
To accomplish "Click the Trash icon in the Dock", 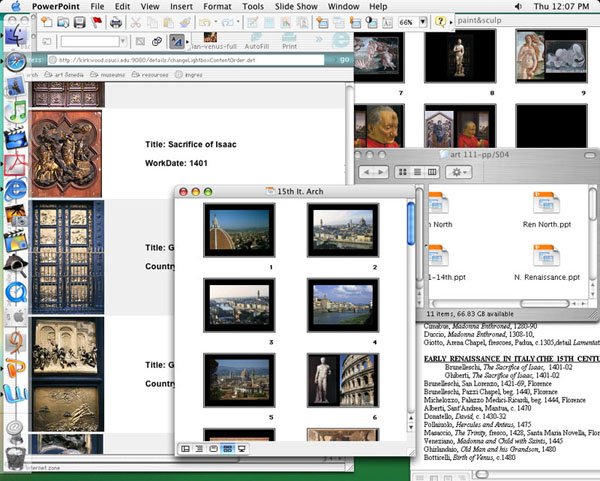I will tap(15, 457).
